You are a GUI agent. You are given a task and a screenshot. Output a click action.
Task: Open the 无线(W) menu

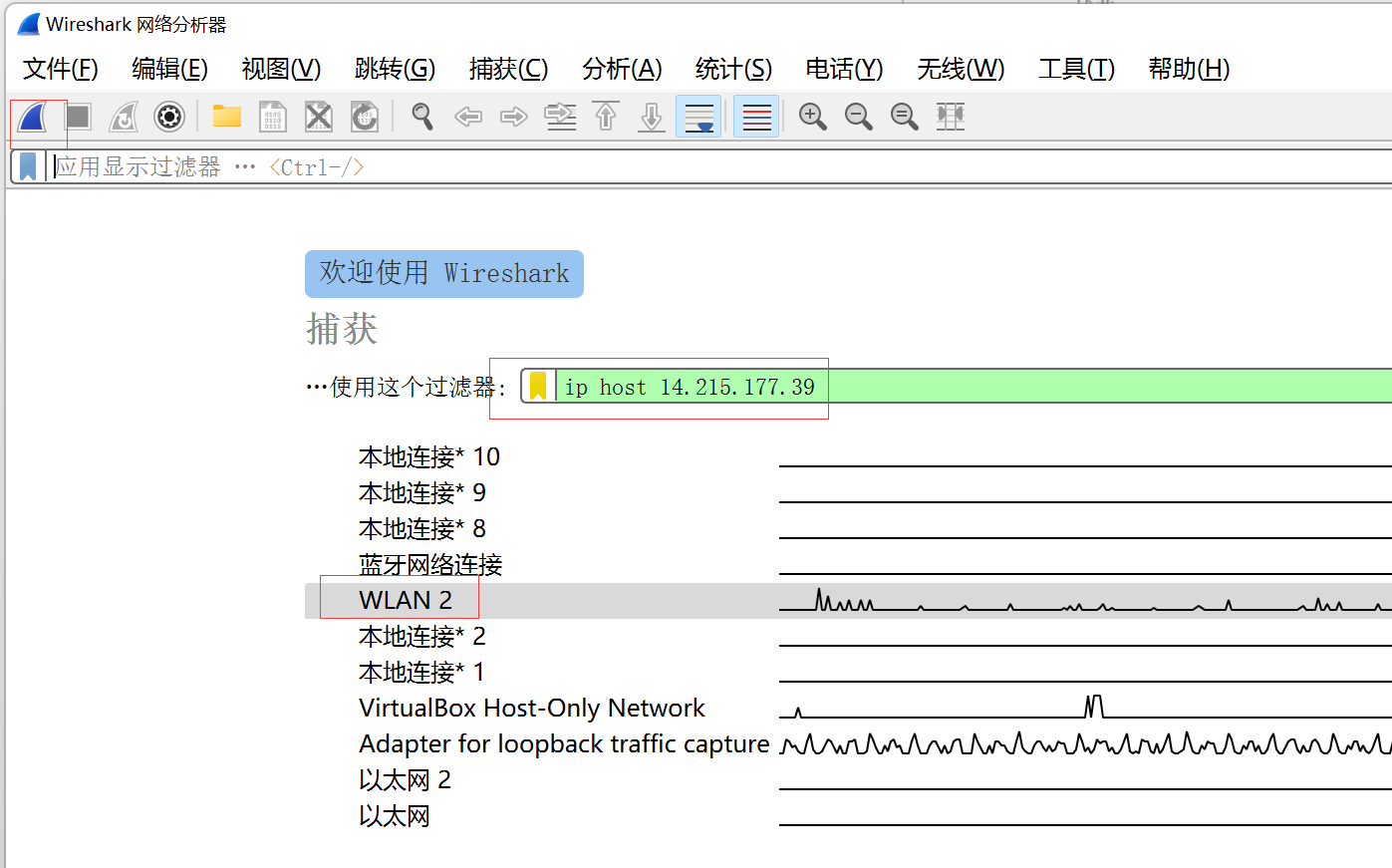coord(961,69)
